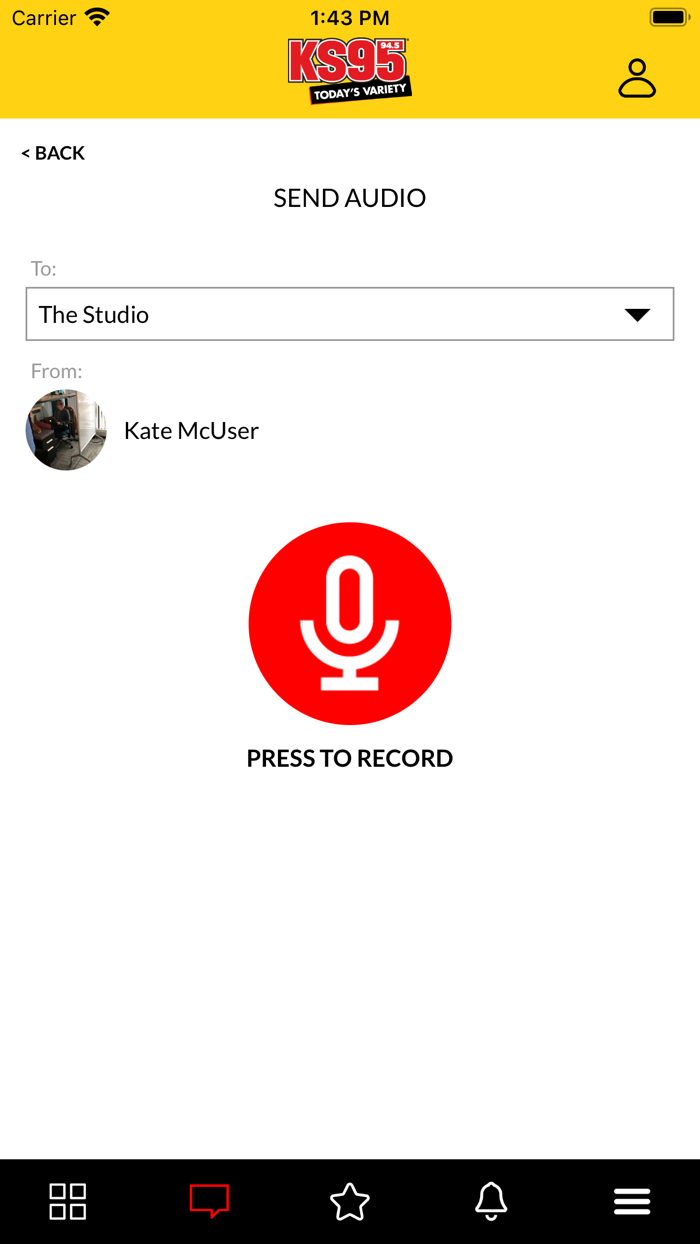Screen dimensions: 700x1244
Task: Tap the To: label
Action: click(x=44, y=269)
